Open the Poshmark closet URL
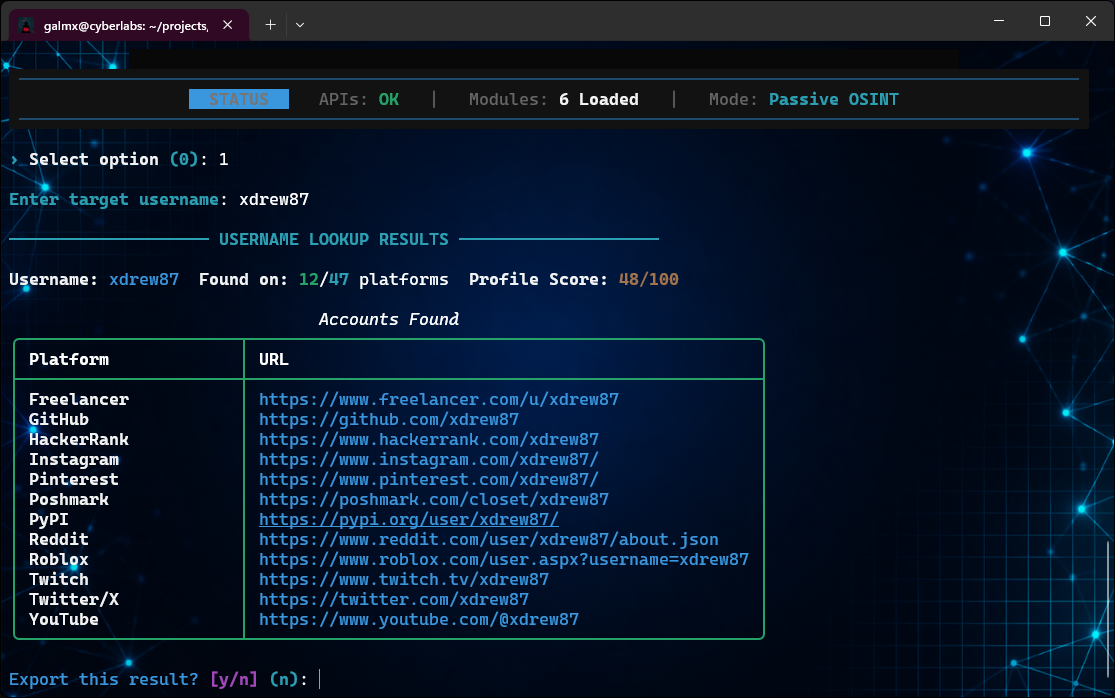This screenshot has width=1115, height=698. (434, 499)
